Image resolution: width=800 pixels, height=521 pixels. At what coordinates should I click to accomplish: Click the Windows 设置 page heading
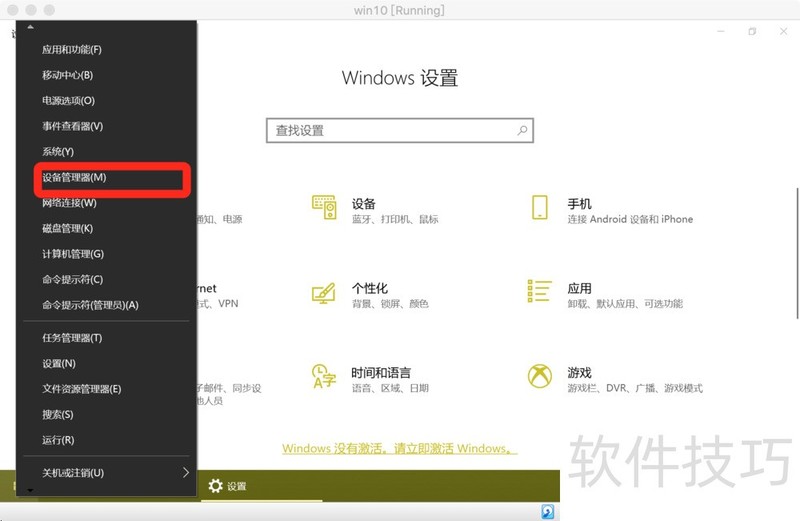pos(399,78)
